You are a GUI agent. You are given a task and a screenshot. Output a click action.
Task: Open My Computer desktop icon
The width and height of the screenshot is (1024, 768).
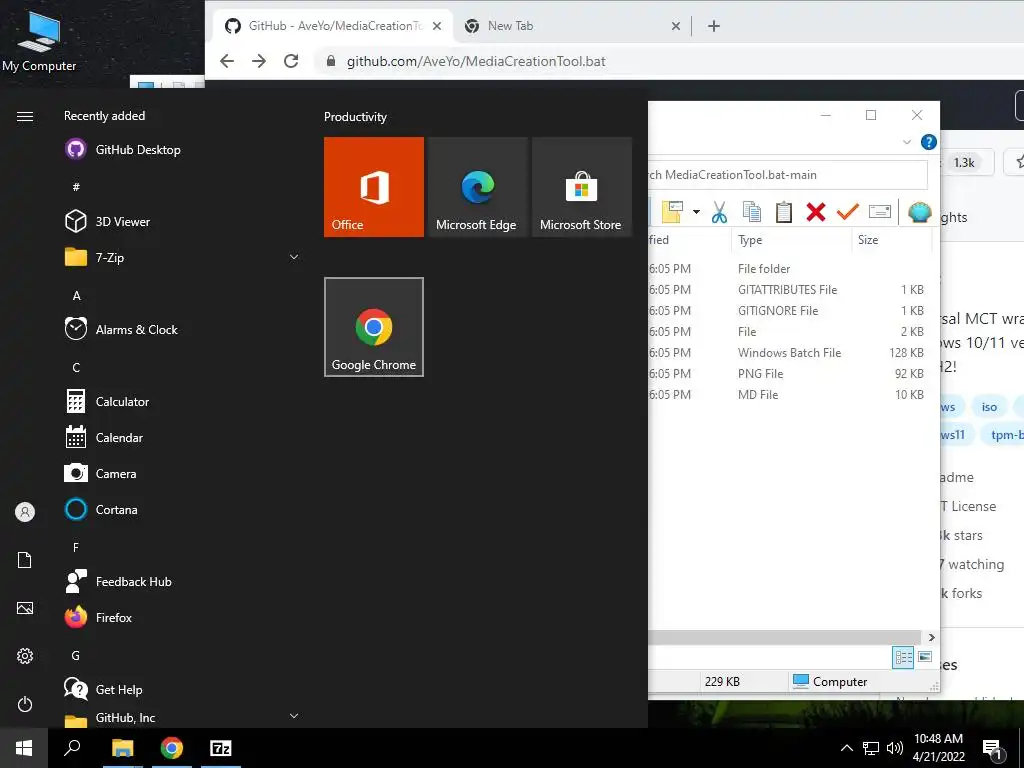39,40
